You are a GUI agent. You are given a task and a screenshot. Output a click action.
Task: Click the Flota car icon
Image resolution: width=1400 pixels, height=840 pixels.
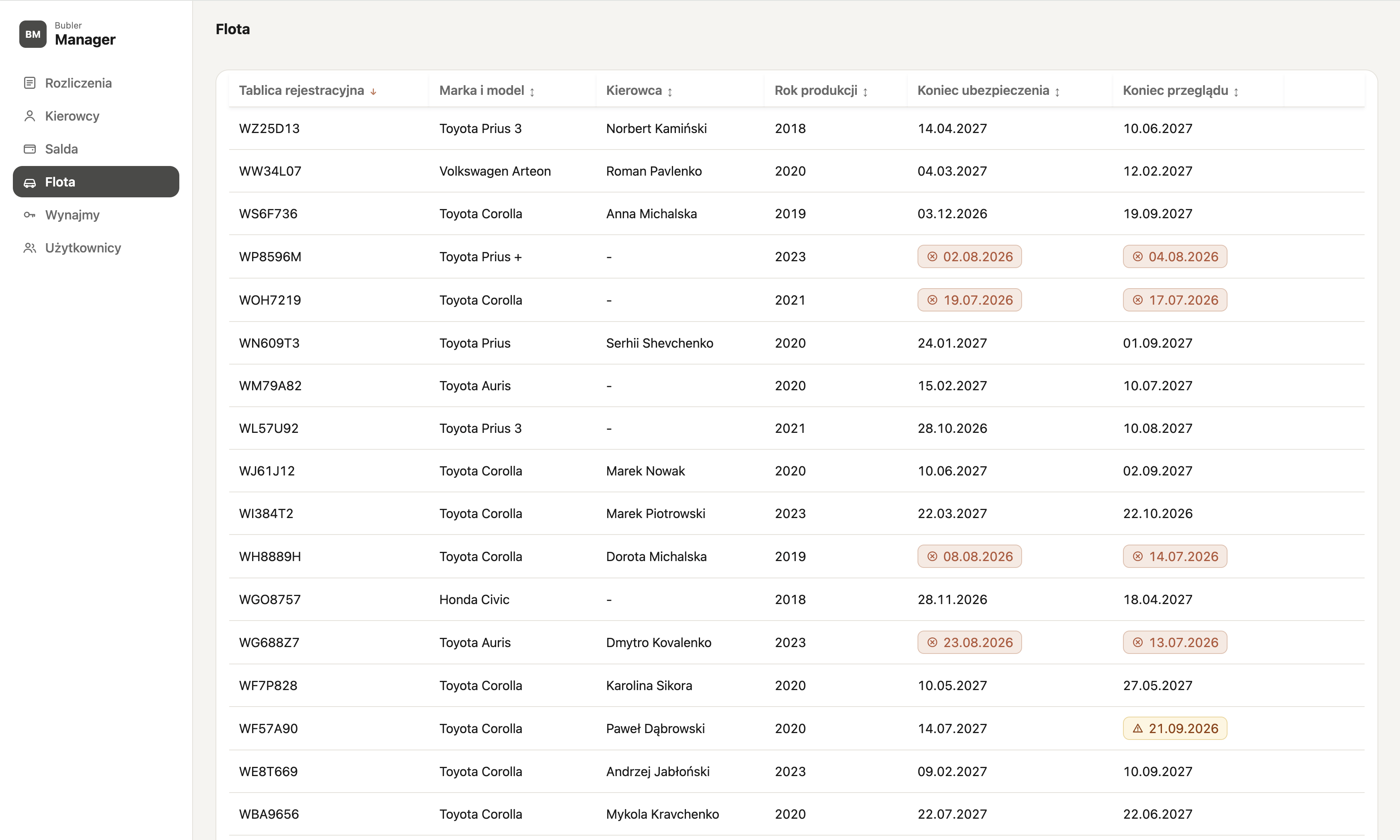29,182
